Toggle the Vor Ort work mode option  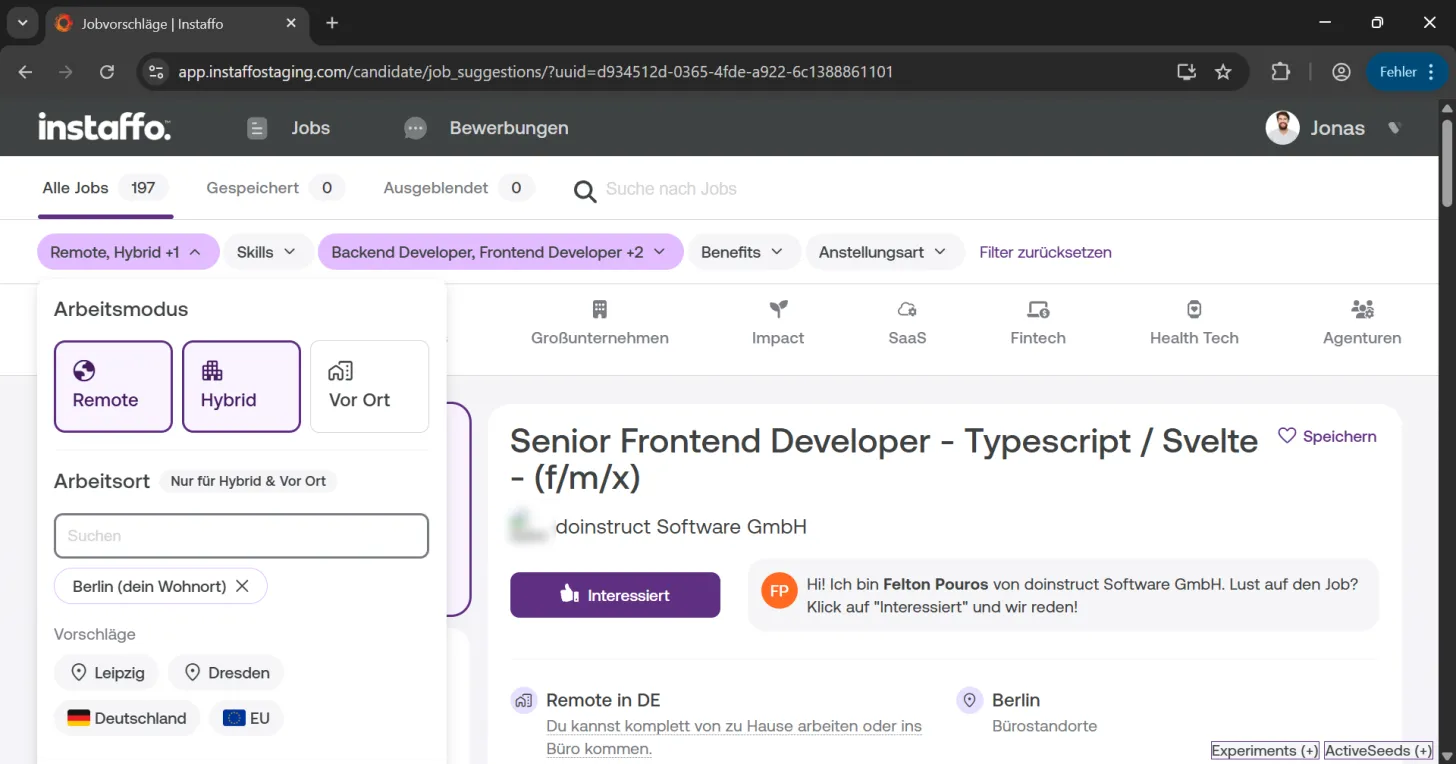[x=369, y=386]
